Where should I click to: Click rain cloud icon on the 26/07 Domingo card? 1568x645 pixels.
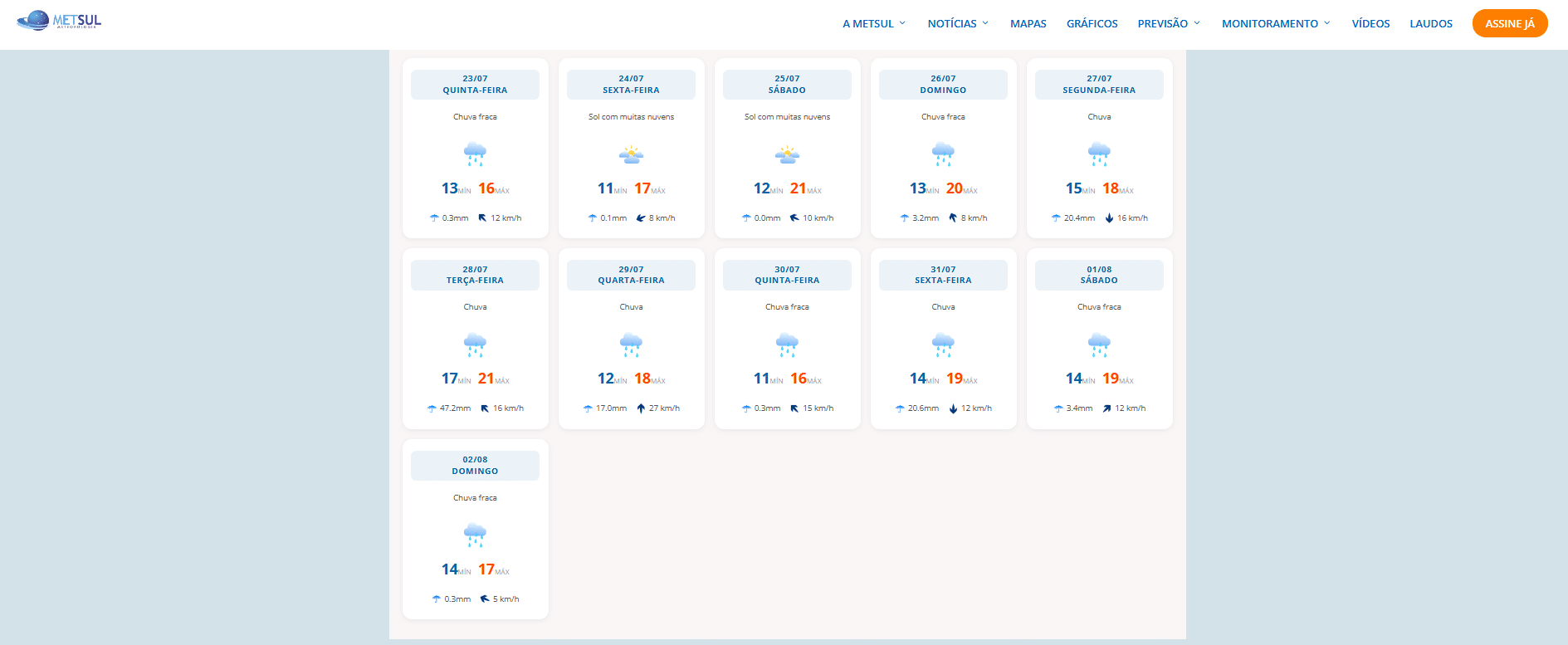pyautogui.click(x=943, y=154)
